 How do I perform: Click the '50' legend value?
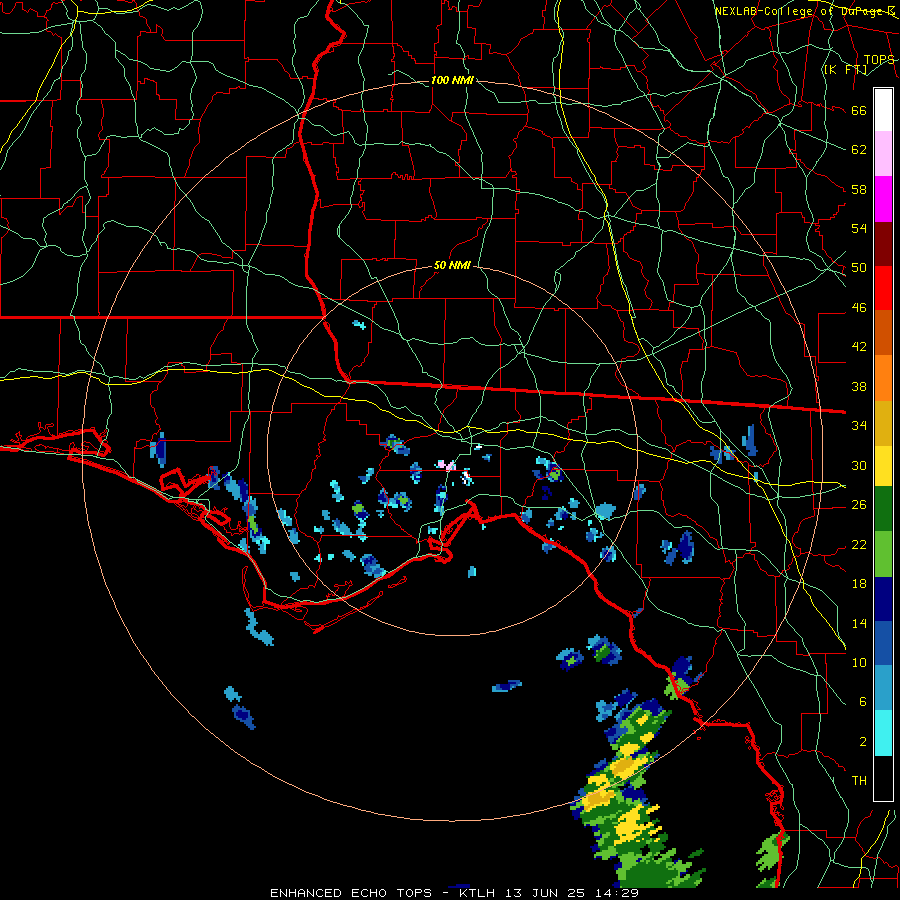tap(859, 267)
